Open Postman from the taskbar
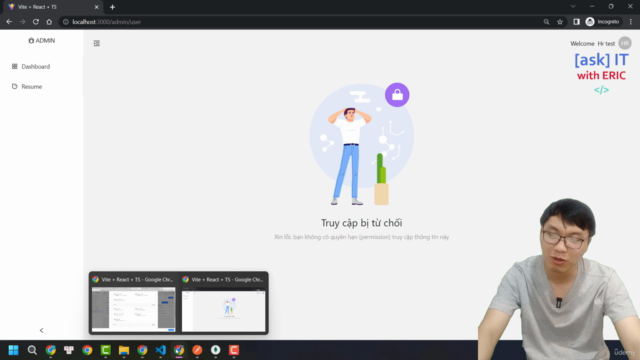The width and height of the screenshot is (640, 360). [197, 350]
